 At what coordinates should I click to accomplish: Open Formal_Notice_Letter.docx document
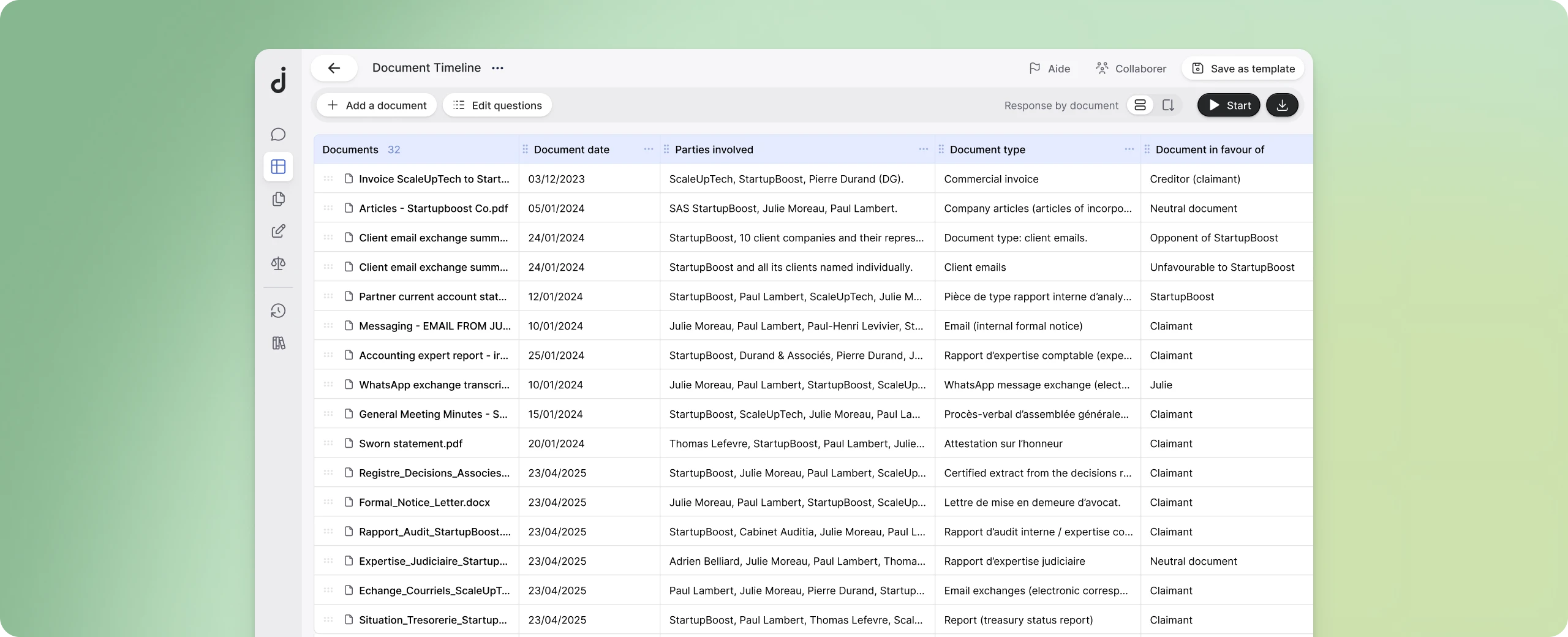pos(424,502)
